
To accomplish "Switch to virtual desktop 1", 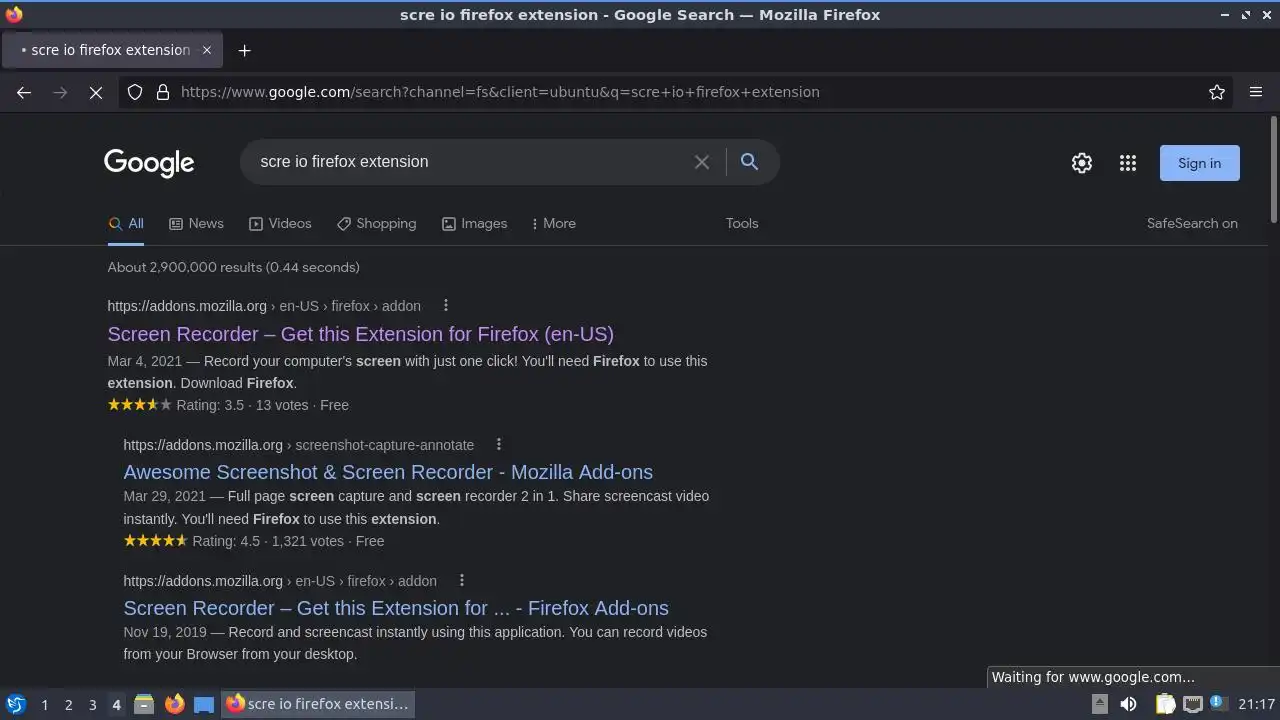I will click(x=44, y=705).
